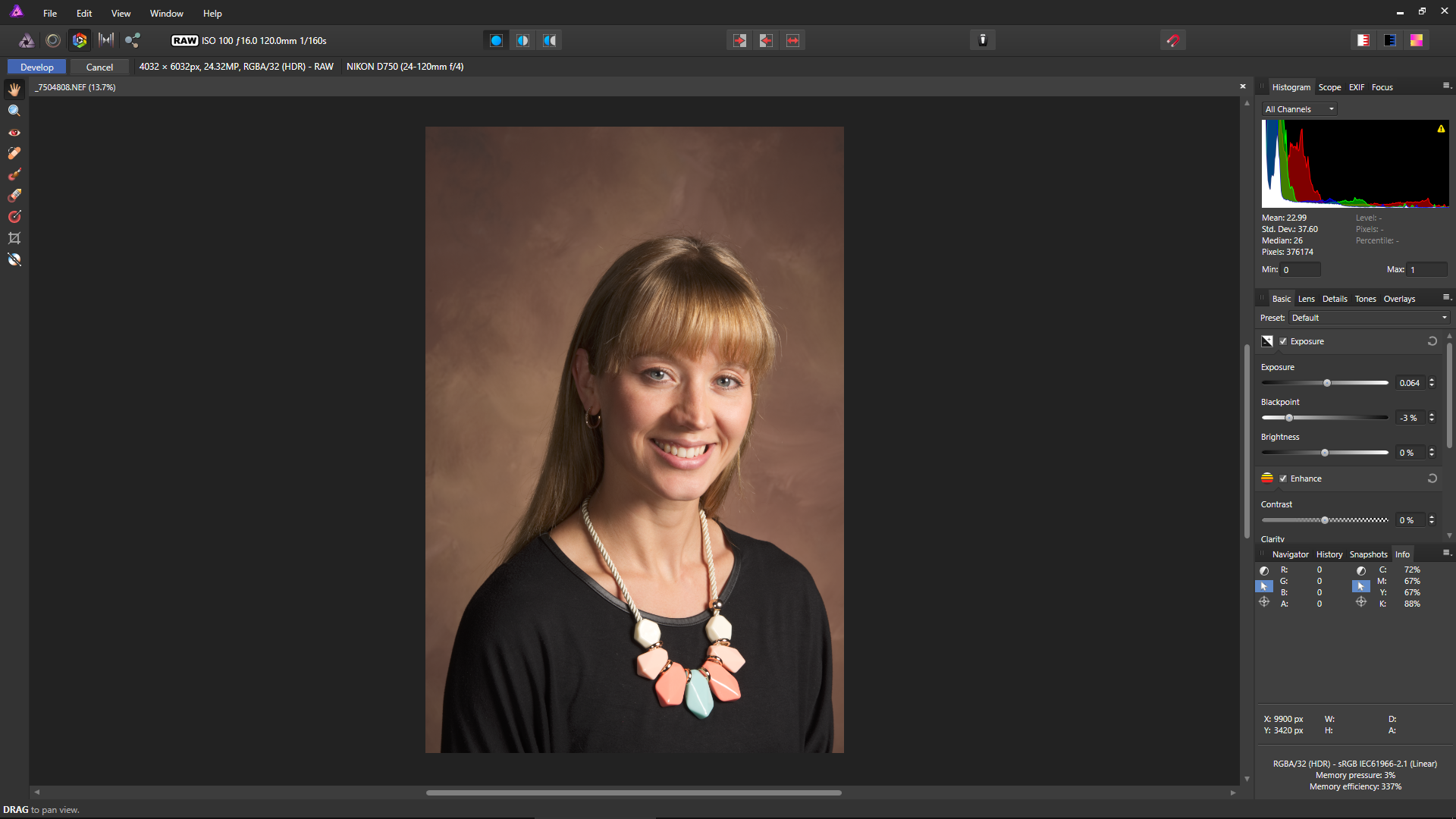Select the Red Eye Removal tool
This screenshot has width=1456, height=819.
(14, 132)
